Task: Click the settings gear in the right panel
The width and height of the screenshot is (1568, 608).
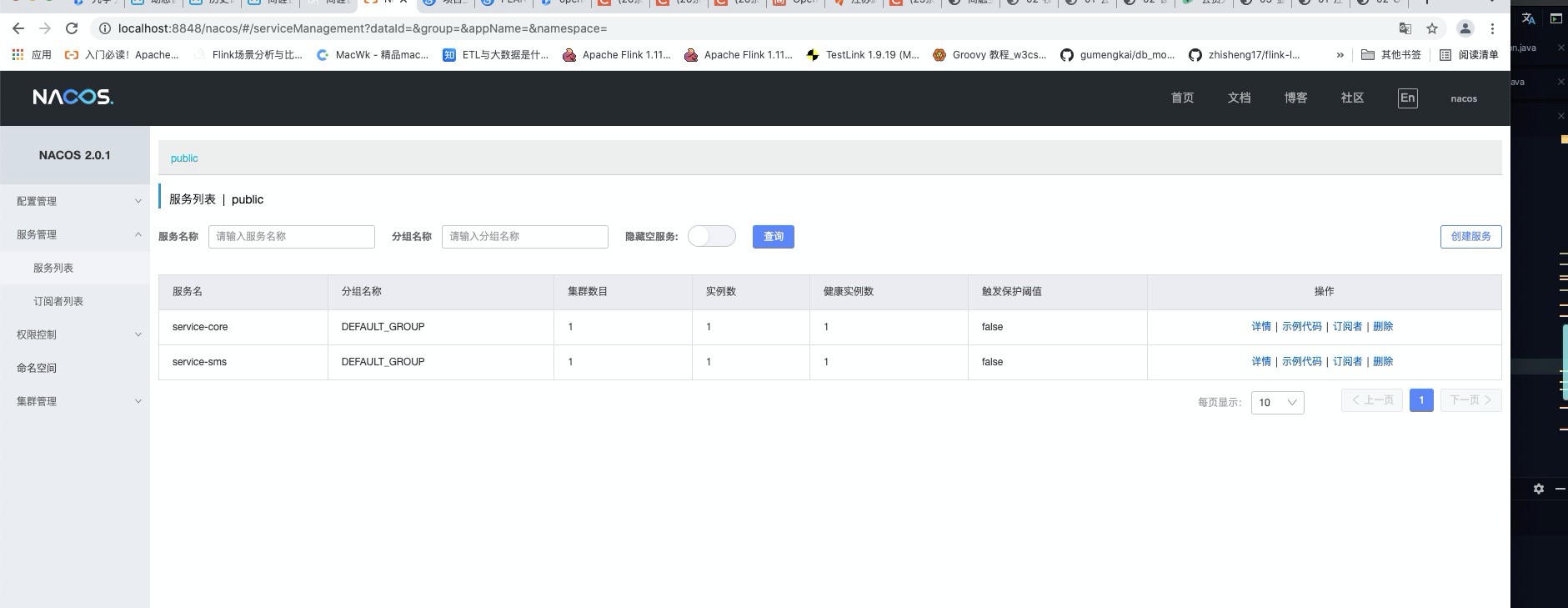Action: [x=1539, y=489]
